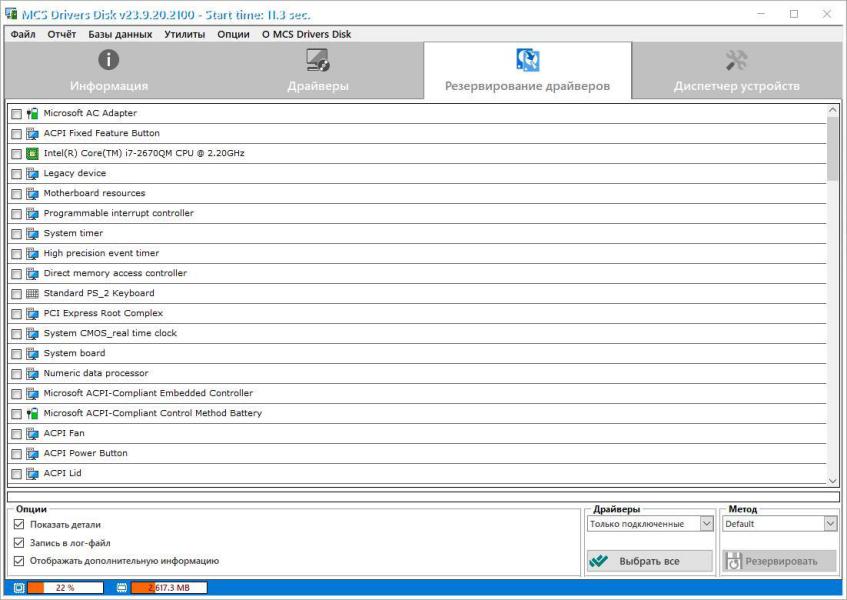Screen dimensions: 847x600
Task: Click the MCS Drivers Disk title bar icon
Action: click(x=10, y=14)
